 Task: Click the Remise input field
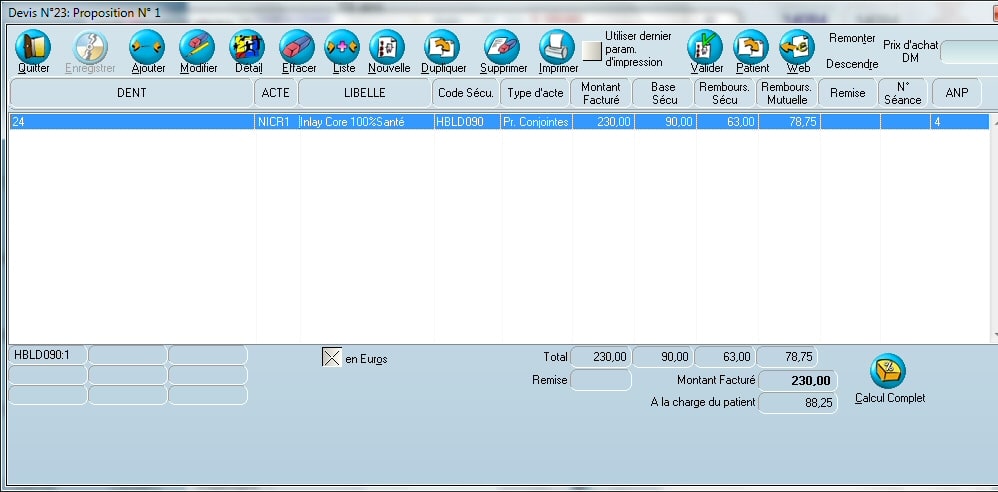[x=601, y=380]
